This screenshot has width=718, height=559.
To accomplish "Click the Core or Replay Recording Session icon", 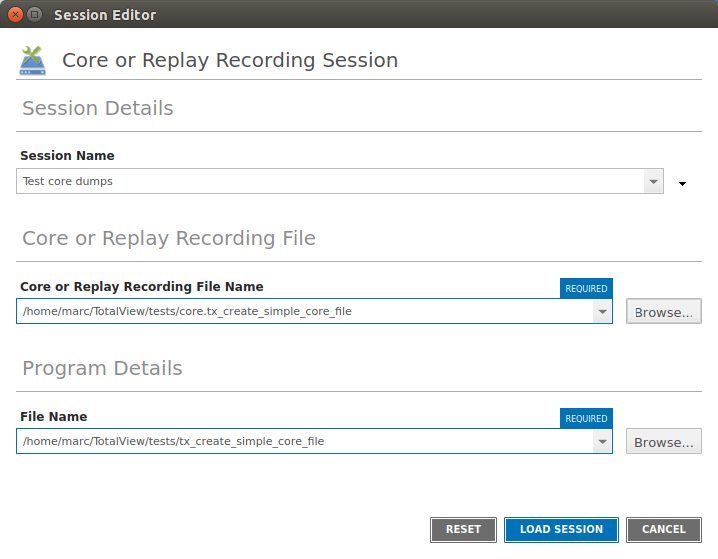I will [x=33, y=60].
